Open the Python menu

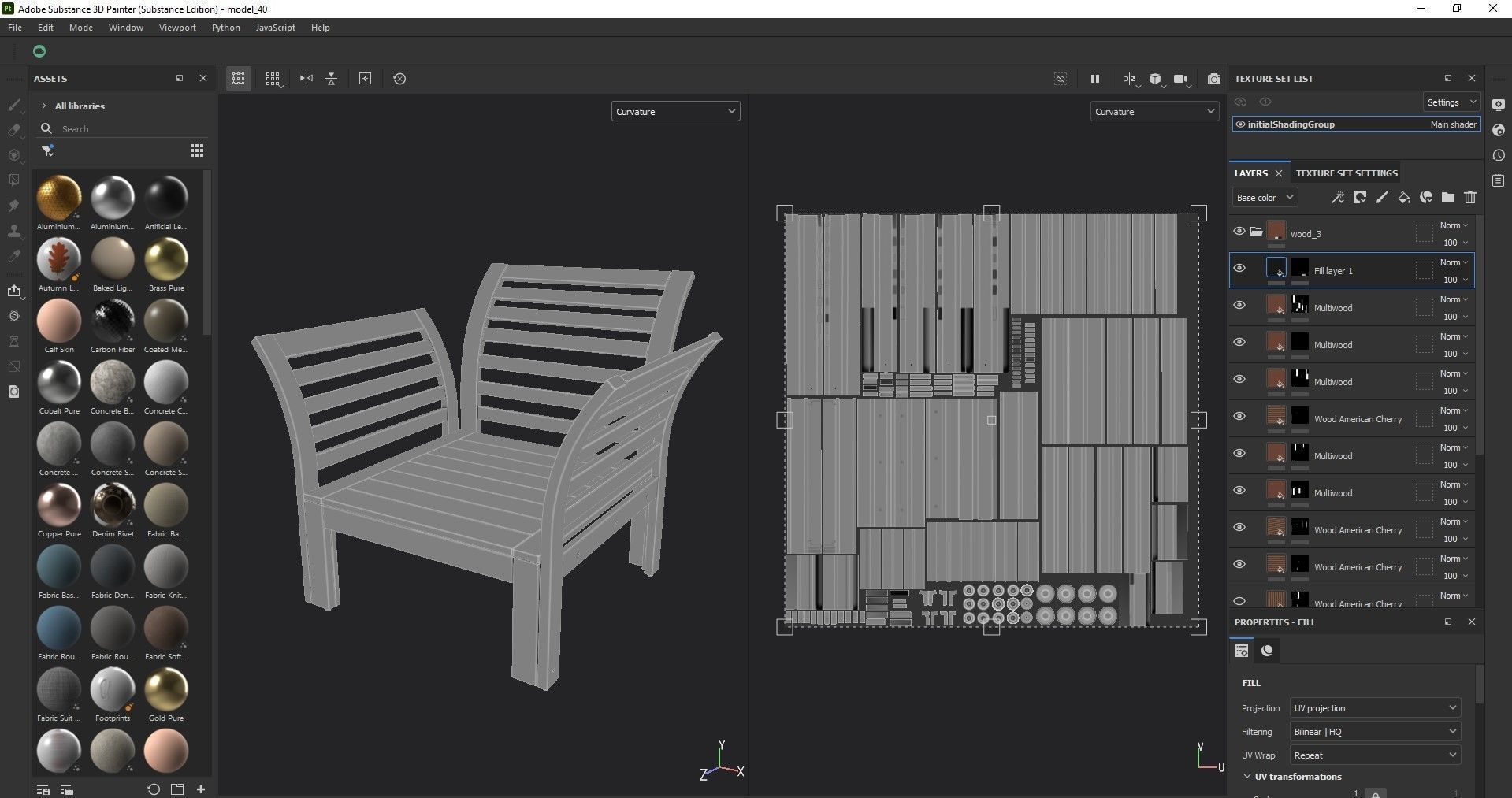tap(226, 28)
